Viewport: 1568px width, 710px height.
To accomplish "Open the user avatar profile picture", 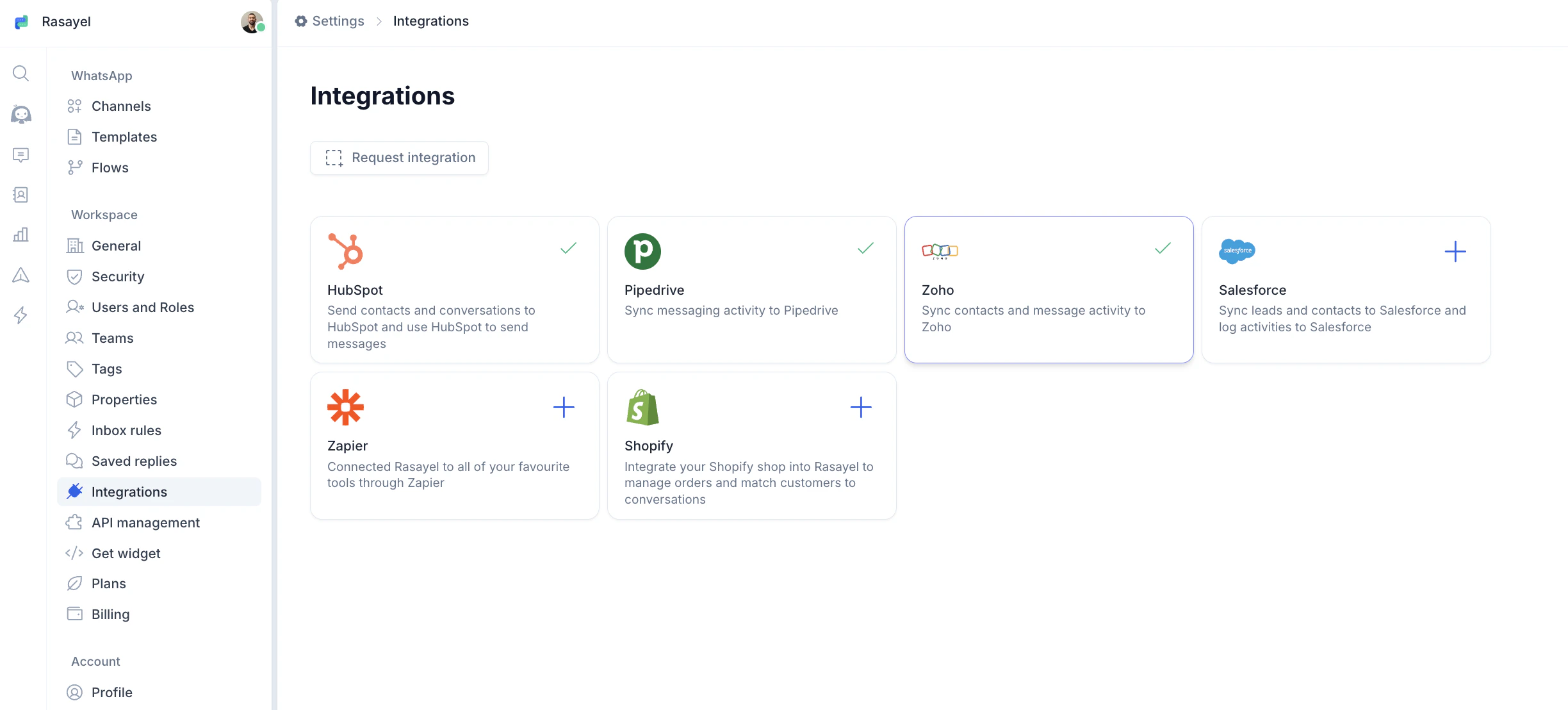I will pos(252,22).
